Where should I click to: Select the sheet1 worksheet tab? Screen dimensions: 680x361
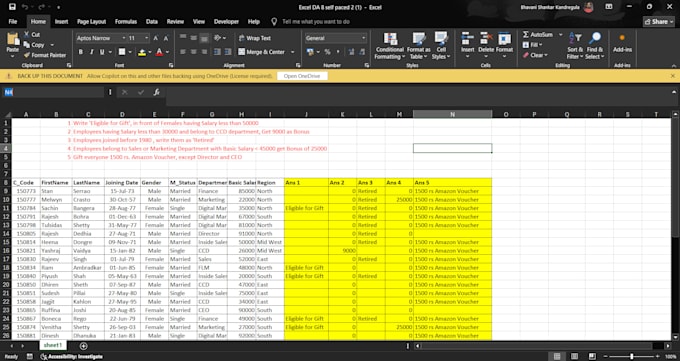tap(52, 345)
